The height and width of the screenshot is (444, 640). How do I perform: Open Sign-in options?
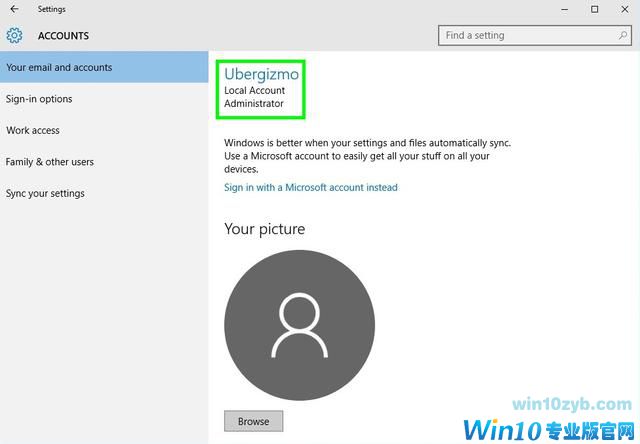pos(104,99)
